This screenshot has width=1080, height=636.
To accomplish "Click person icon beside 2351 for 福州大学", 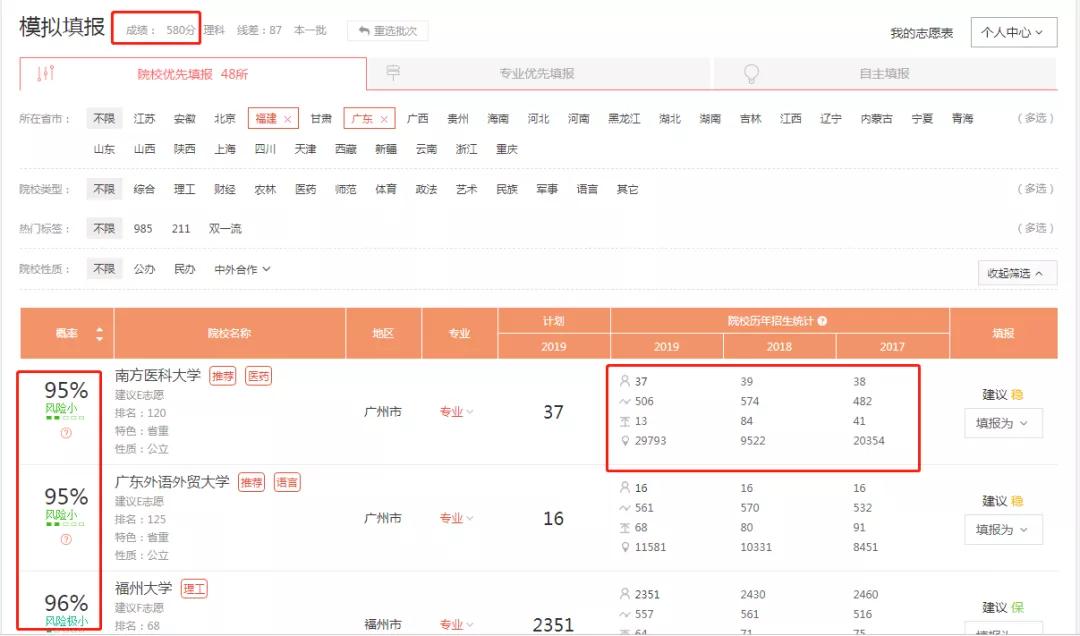I will click(x=625, y=594).
